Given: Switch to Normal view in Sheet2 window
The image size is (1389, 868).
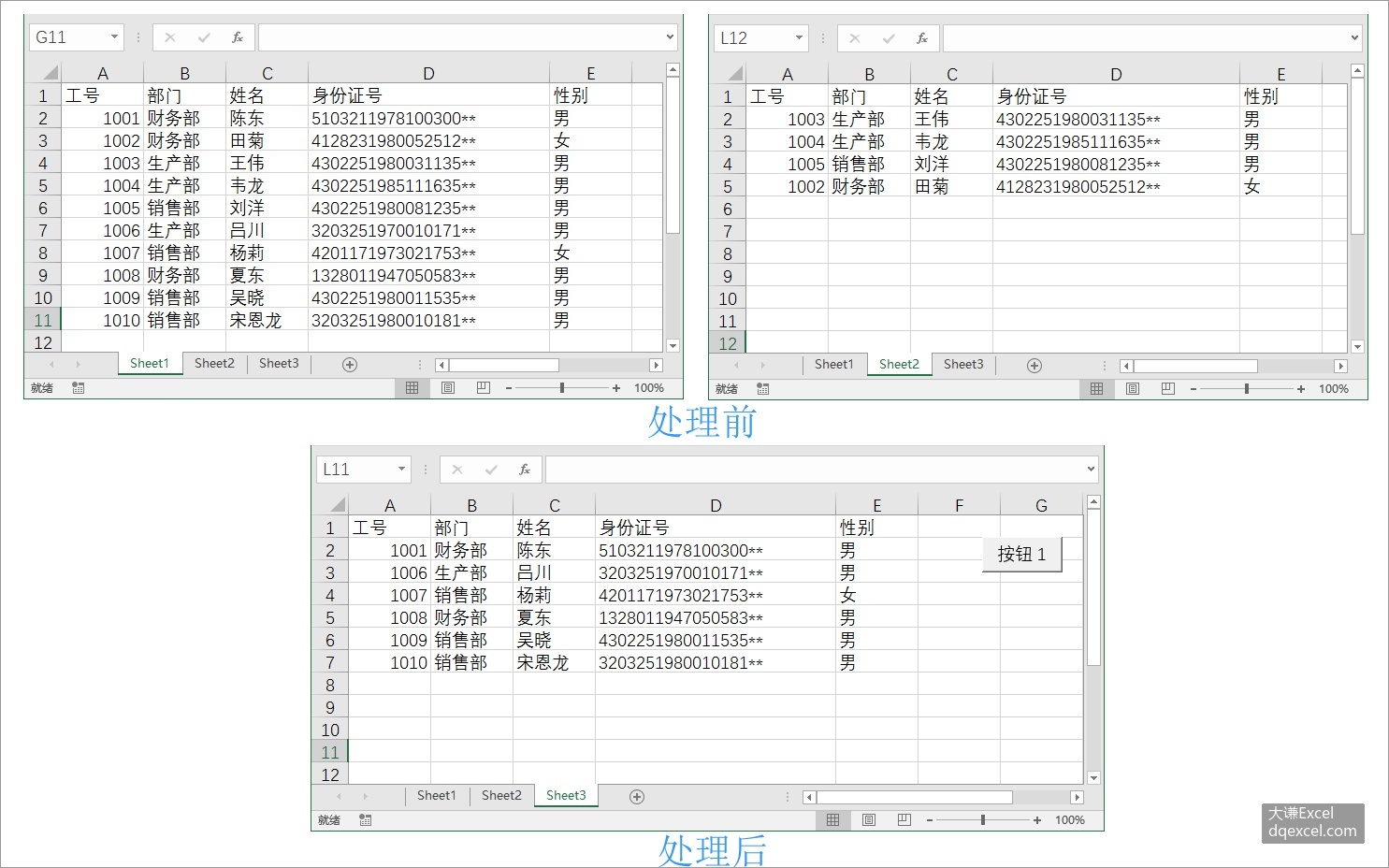Looking at the screenshot, I should [x=1097, y=389].
